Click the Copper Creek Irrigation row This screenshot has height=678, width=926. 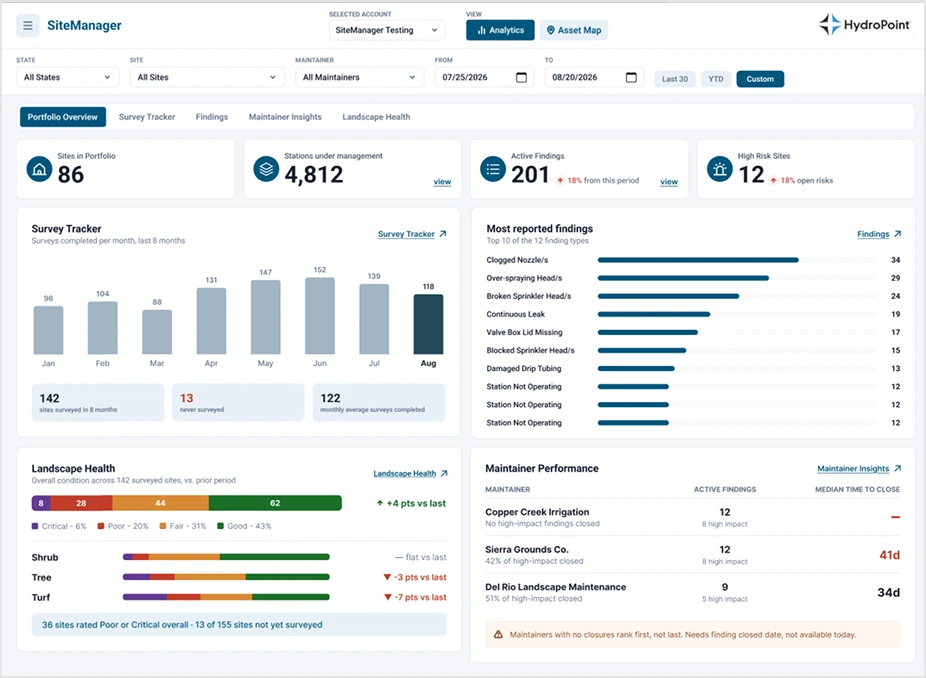click(693, 517)
